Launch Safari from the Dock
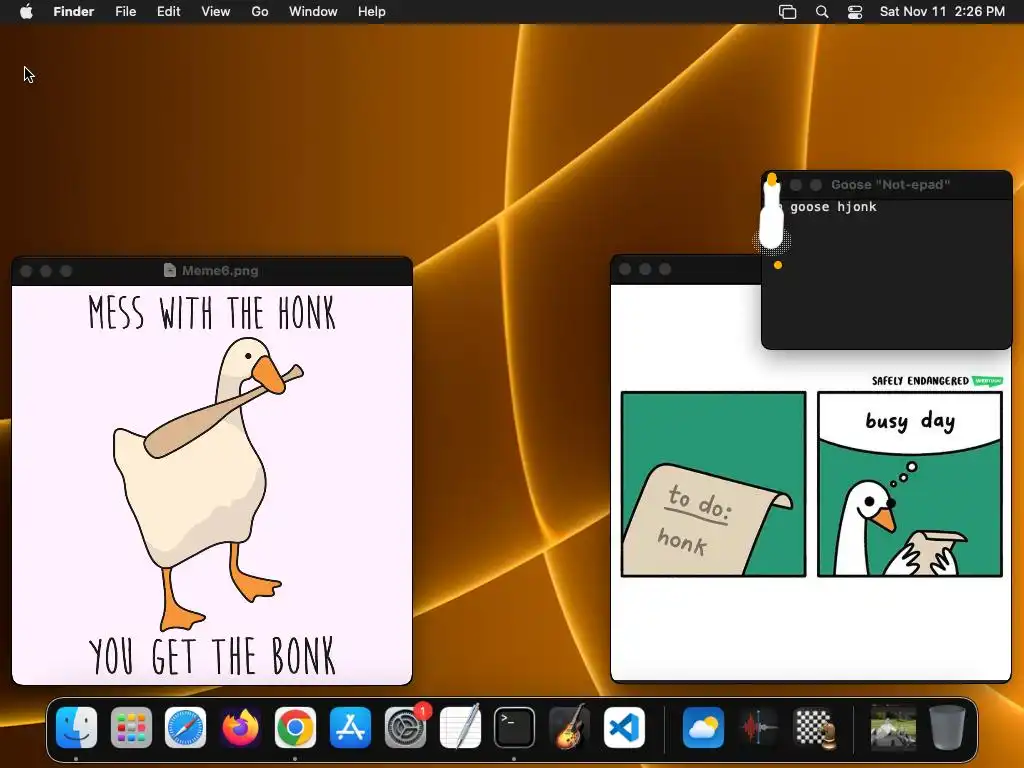The height and width of the screenshot is (768, 1024). (x=185, y=727)
